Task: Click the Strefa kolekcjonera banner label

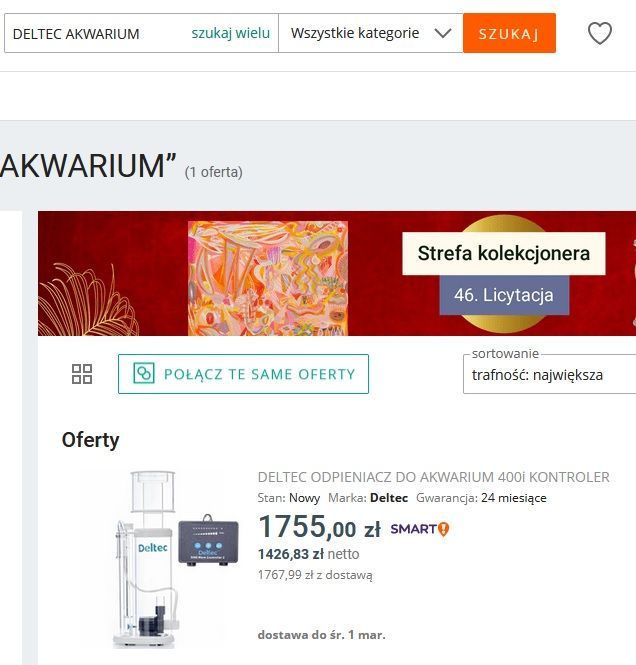Action: [504, 253]
